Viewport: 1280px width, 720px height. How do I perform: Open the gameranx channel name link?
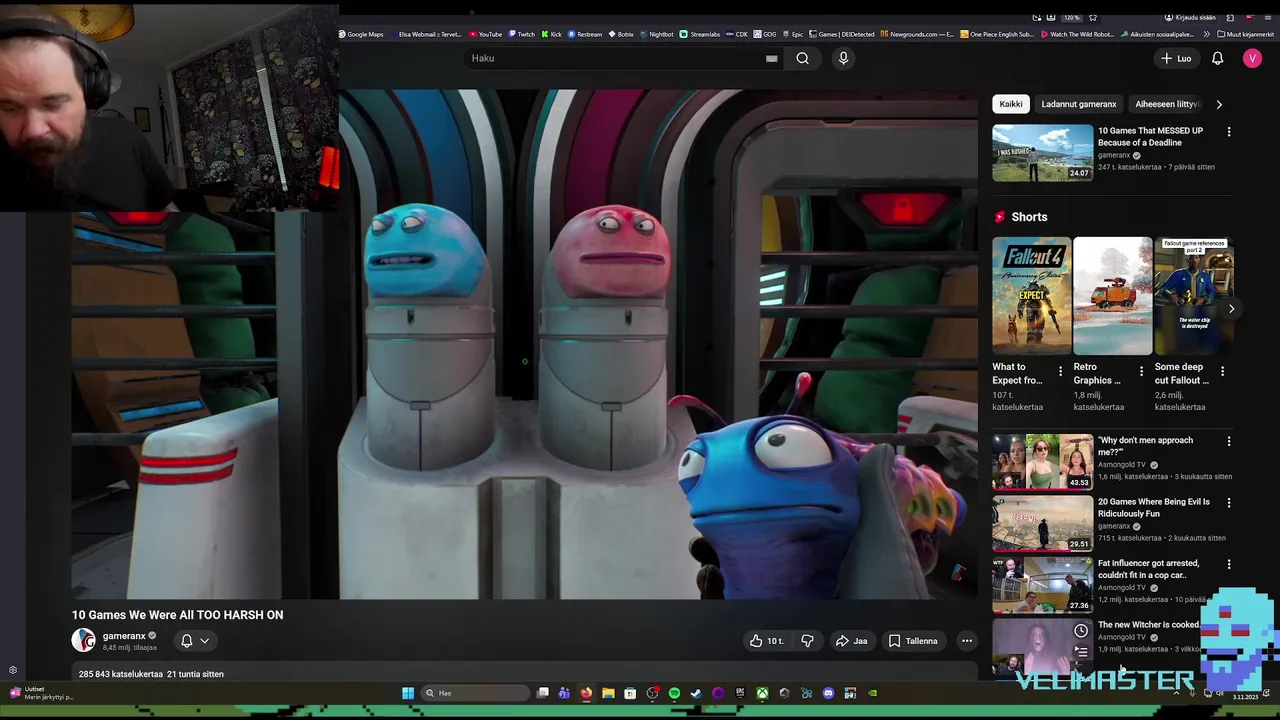pyautogui.click(x=124, y=636)
